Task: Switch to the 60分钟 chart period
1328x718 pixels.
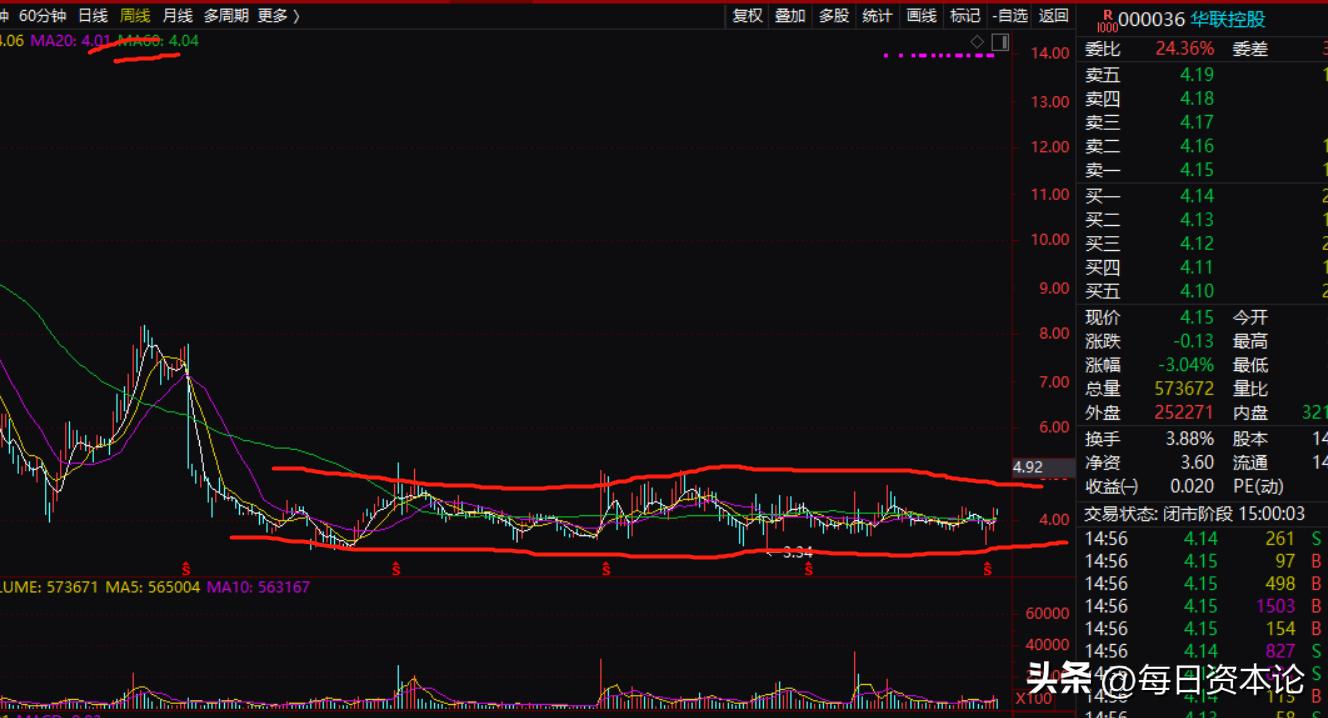Action: [43, 15]
